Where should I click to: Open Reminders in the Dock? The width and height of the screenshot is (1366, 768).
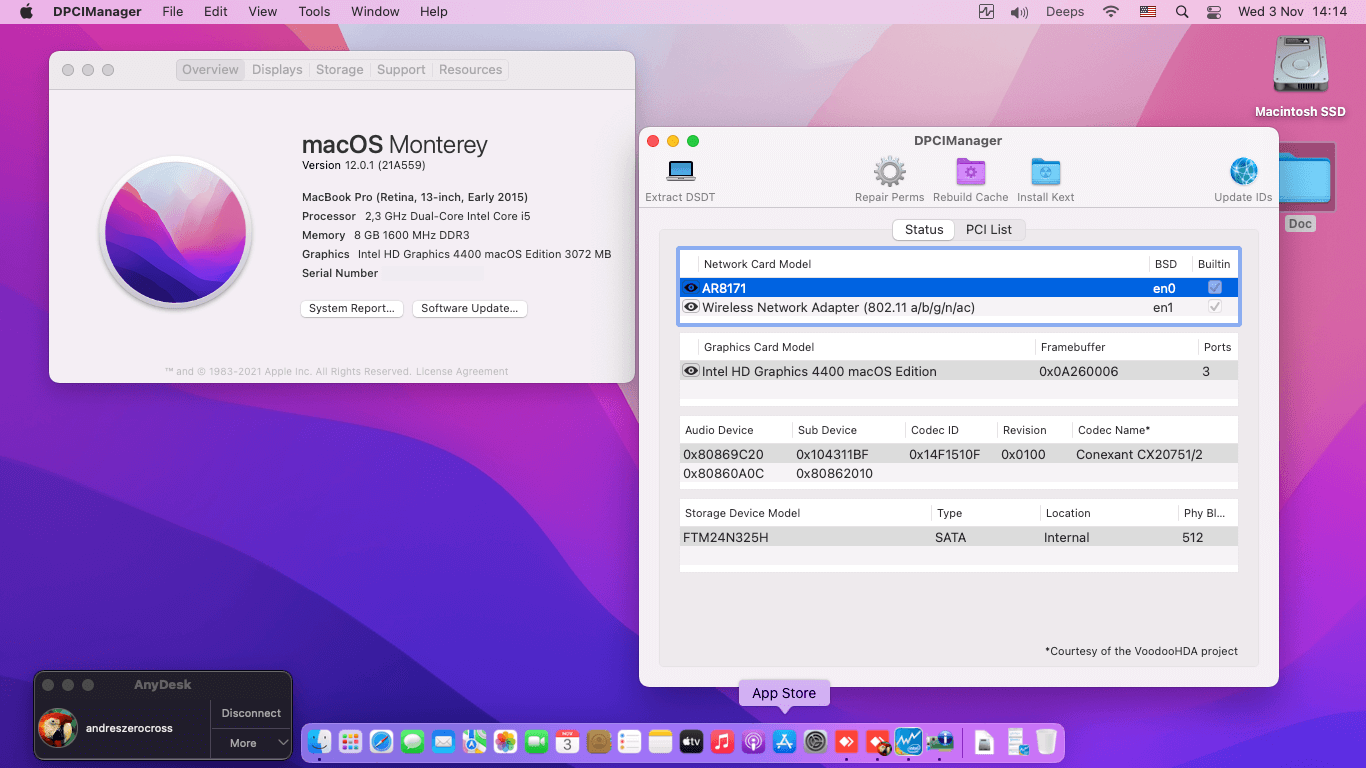(x=629, y=741)
